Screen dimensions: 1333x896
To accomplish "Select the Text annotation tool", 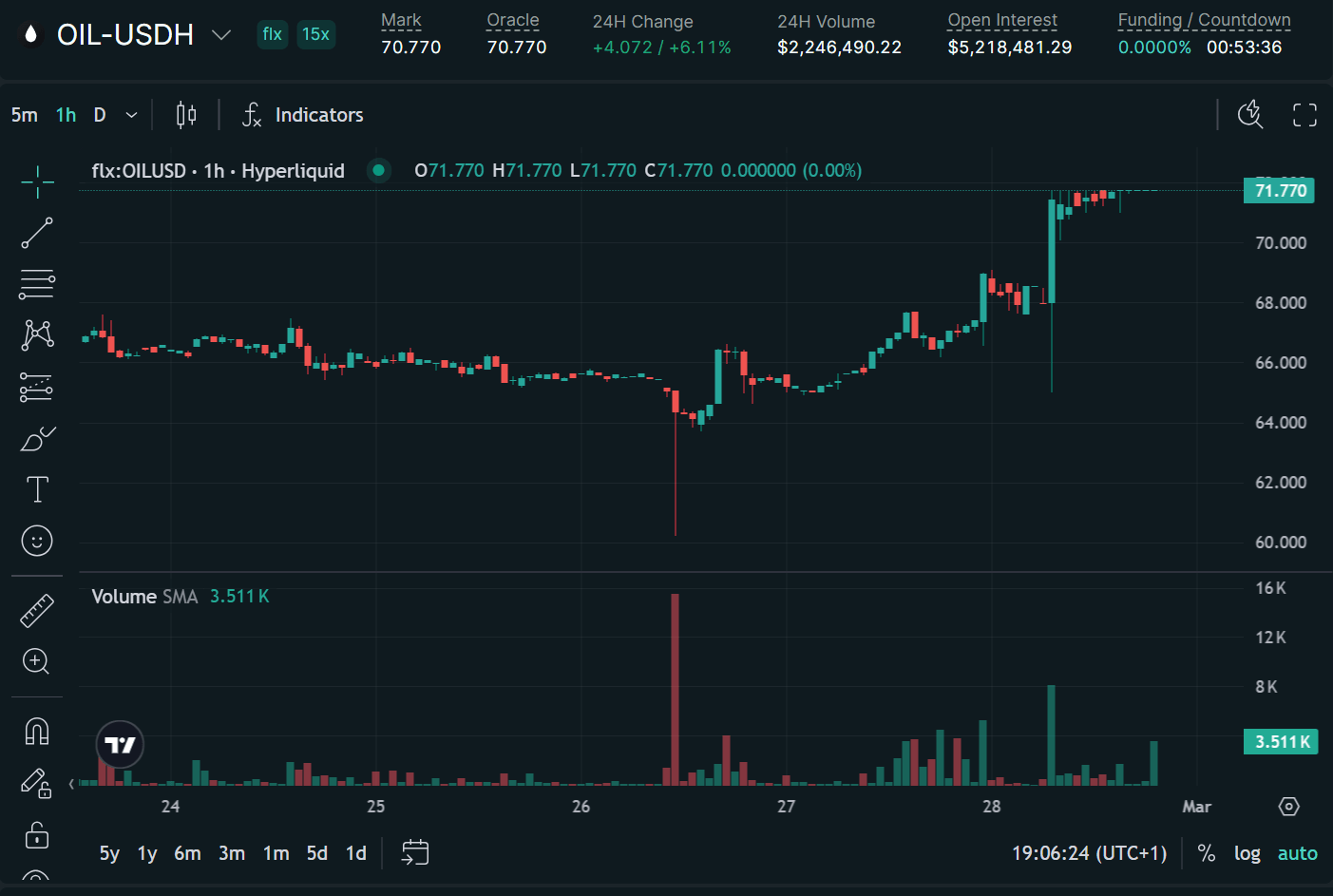I will [37, 489].
